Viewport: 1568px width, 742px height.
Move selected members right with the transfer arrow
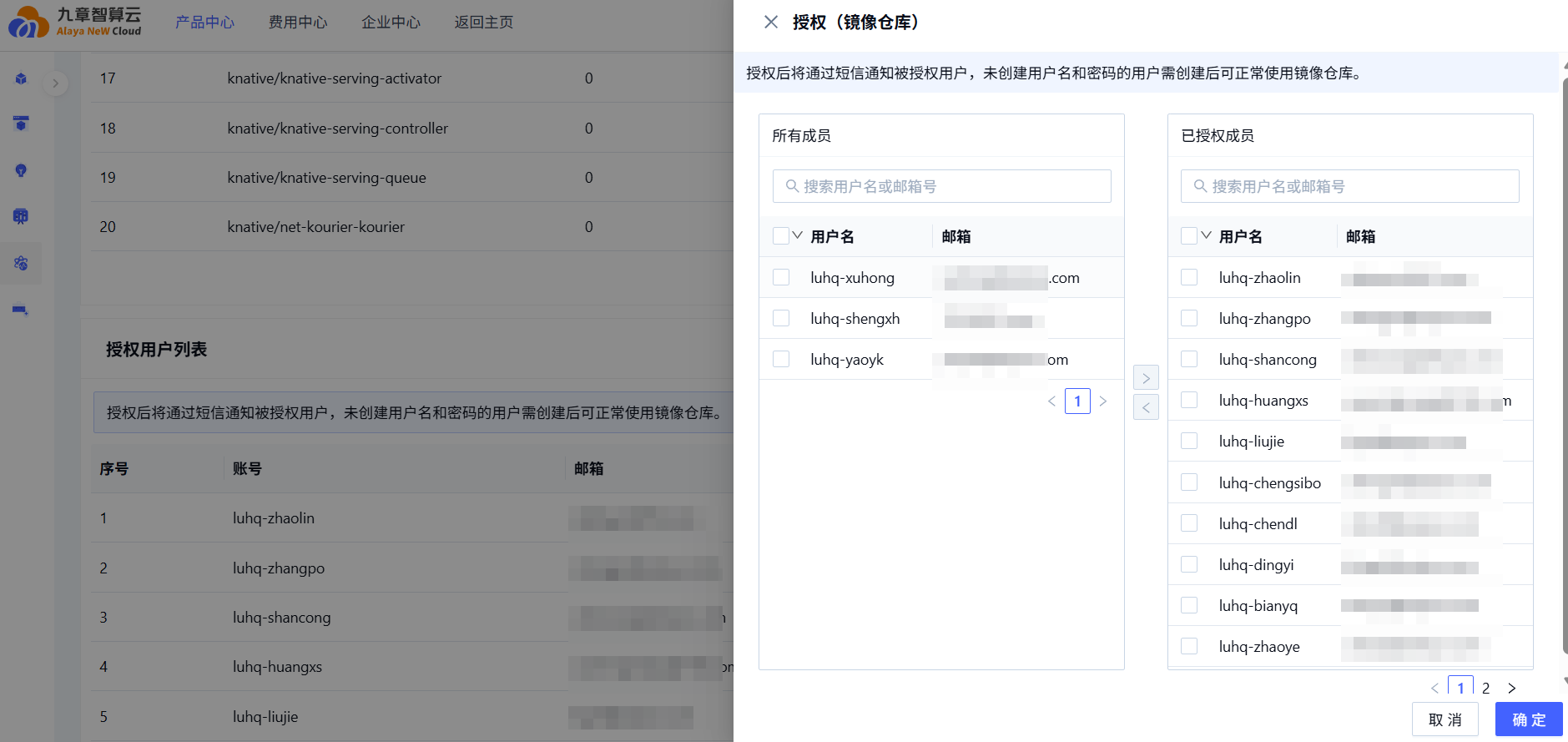click(1146, 378)
